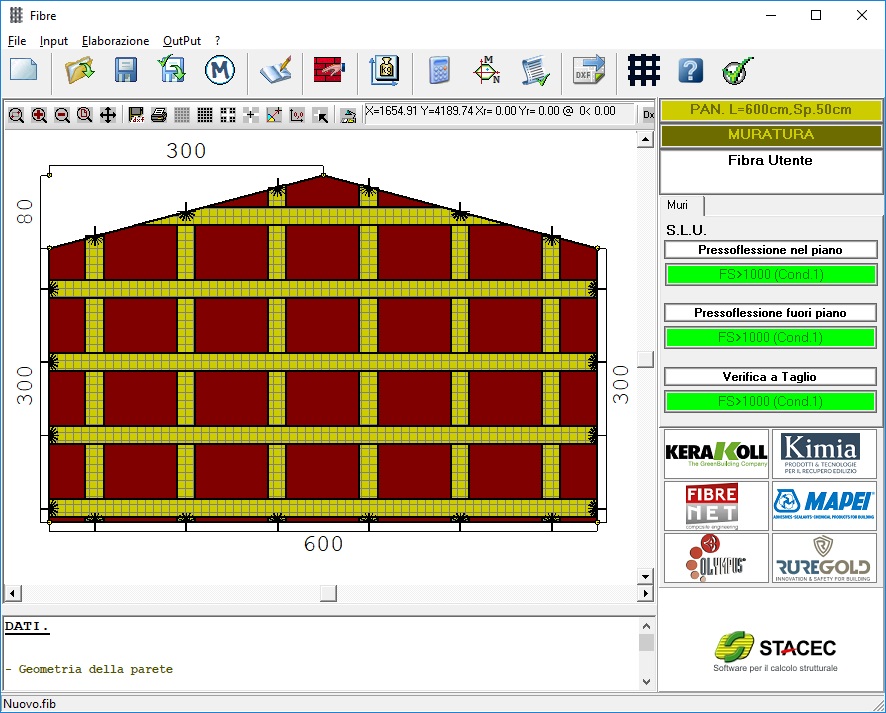Open the OutPut menu
Viewport: 886px width, 713px height.
coord(182,41)
